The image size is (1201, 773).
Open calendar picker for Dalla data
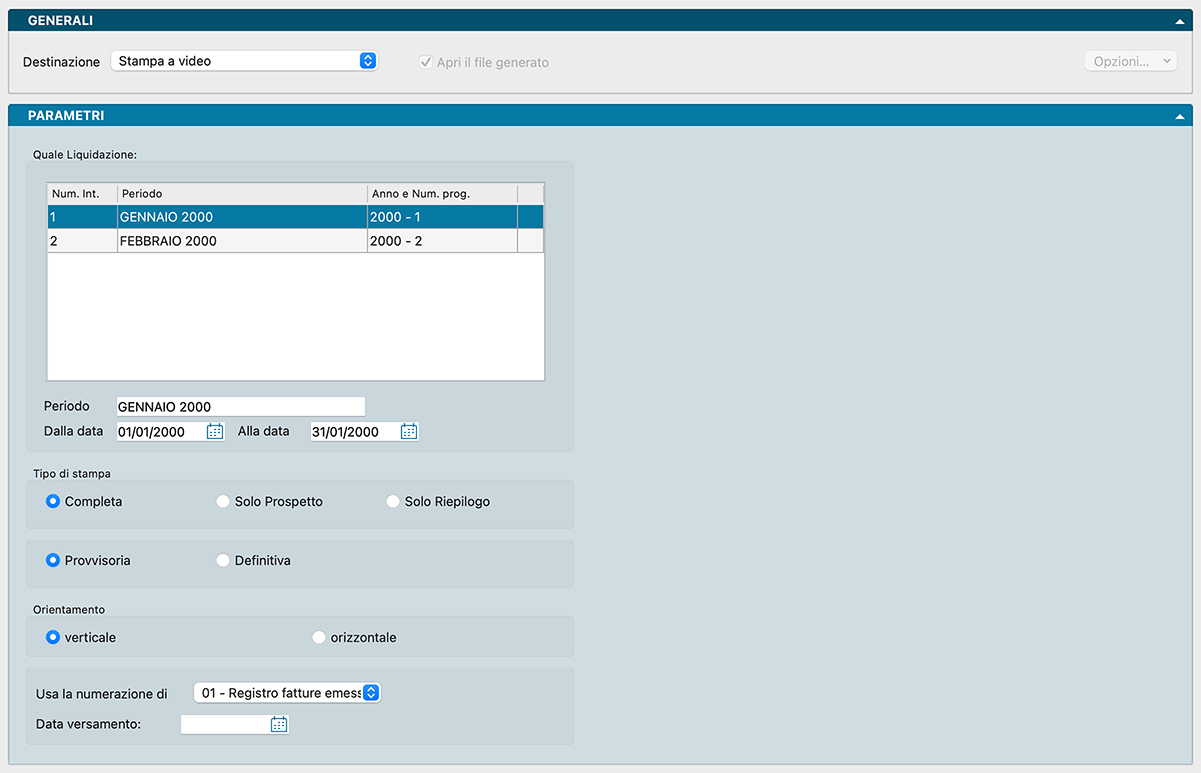click(215, 432)
